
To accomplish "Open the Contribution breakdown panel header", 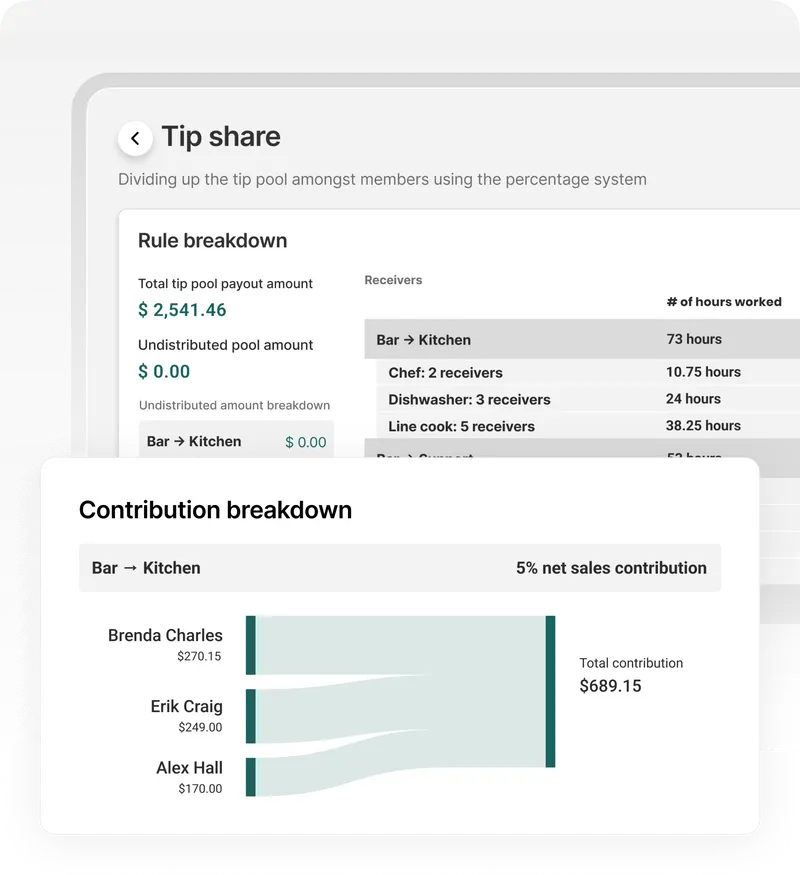I will click(x=215, y=510).
